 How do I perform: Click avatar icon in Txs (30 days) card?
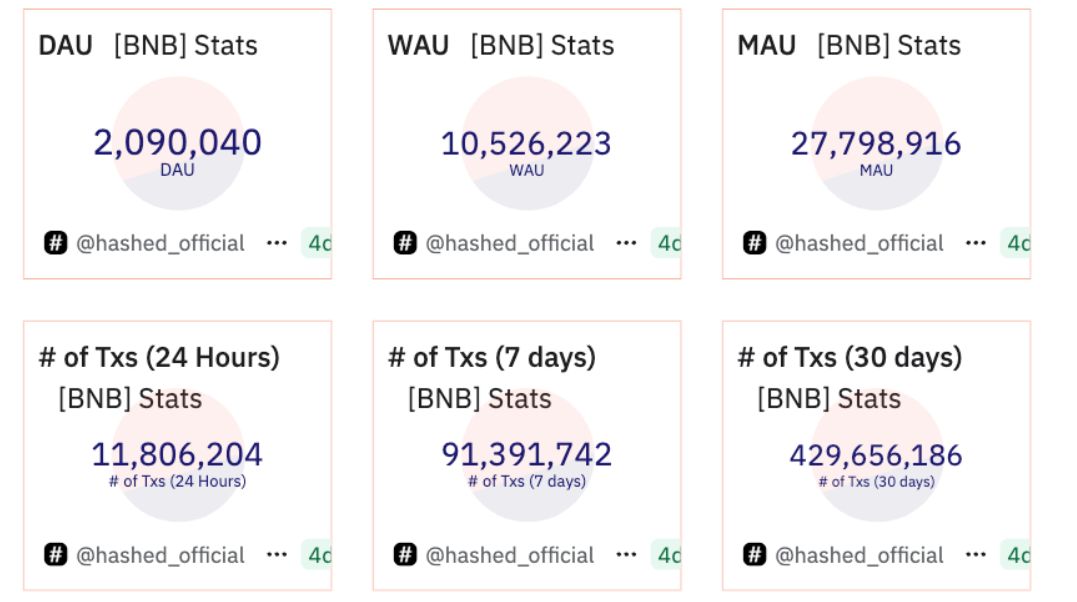755,555
